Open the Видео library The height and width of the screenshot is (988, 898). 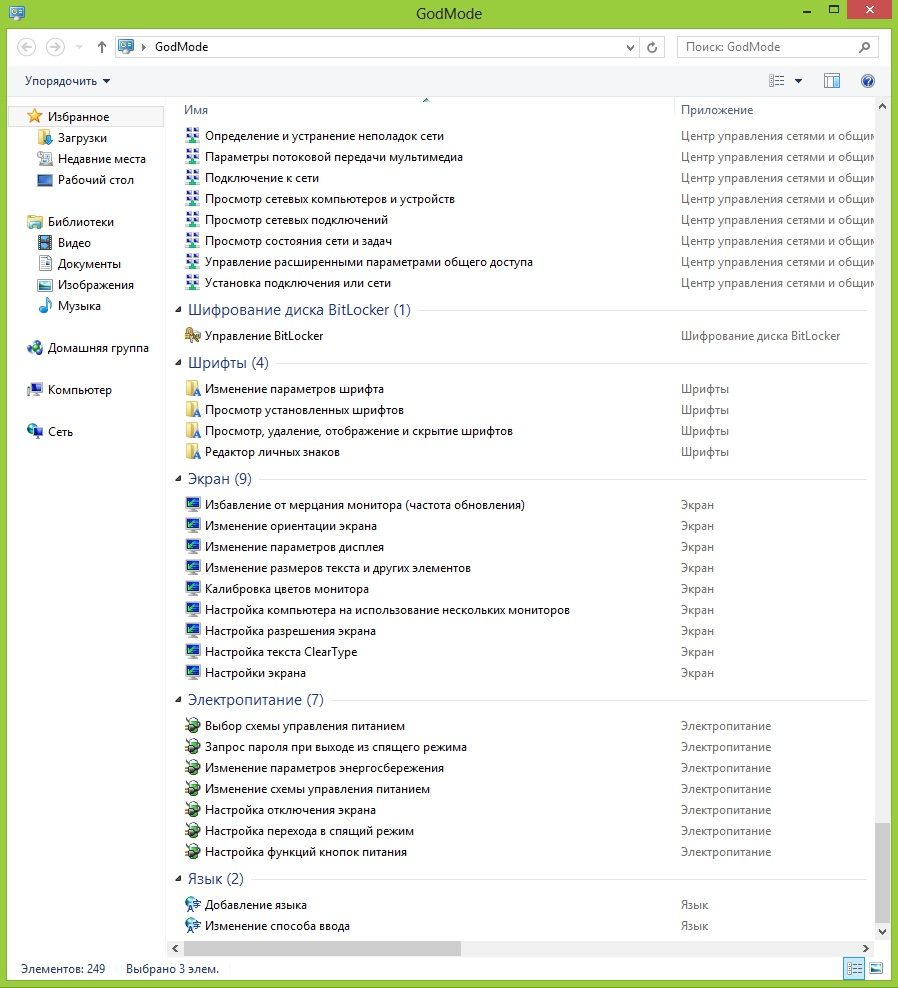pyautogui.click(x=74, y=243)
